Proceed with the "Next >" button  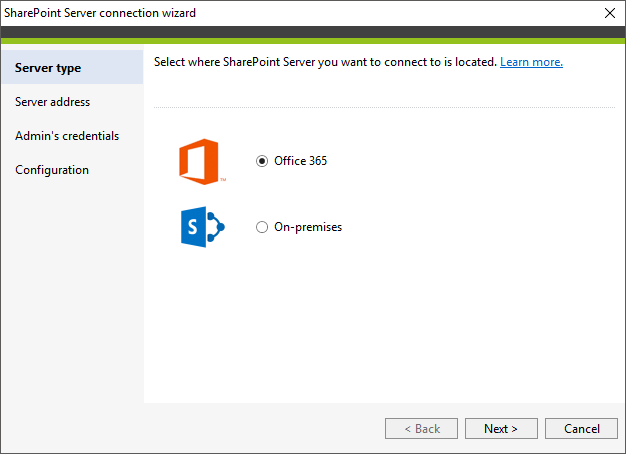[501, 429]
